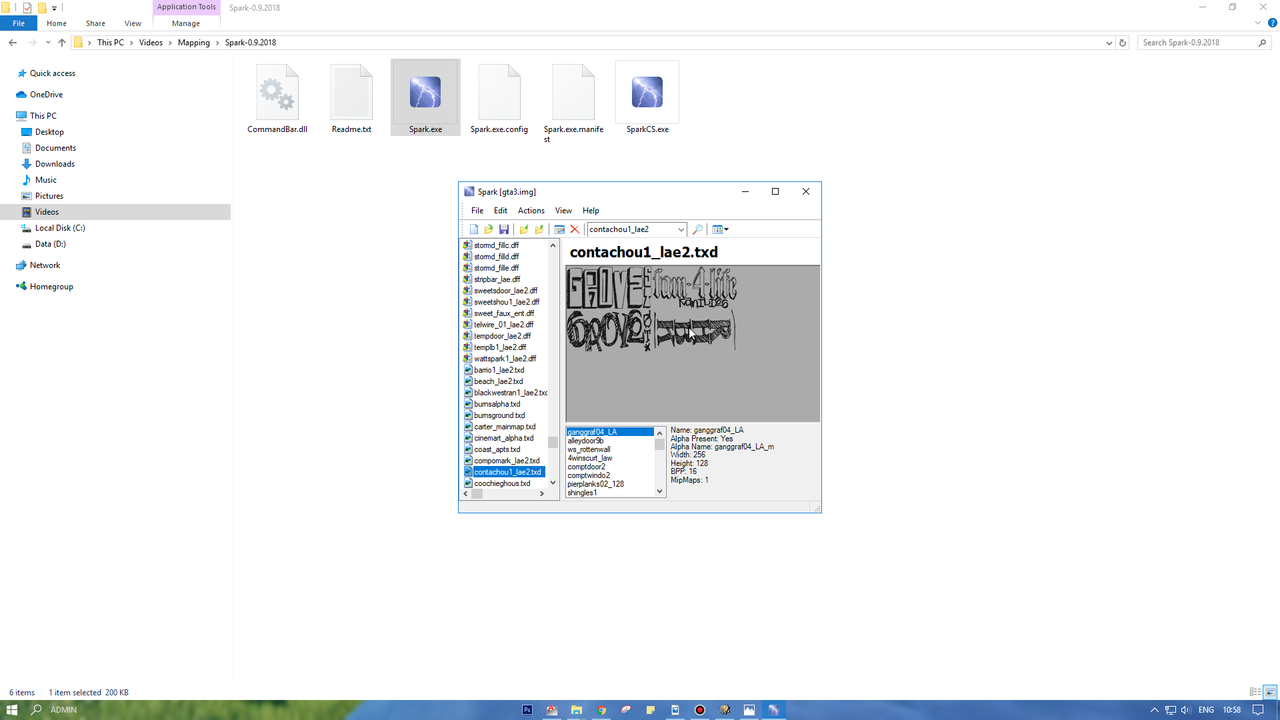Screen dimensions: 1280x720
Task: Select texture alleydoor9b in the texture list
Action: click(585, 441)
